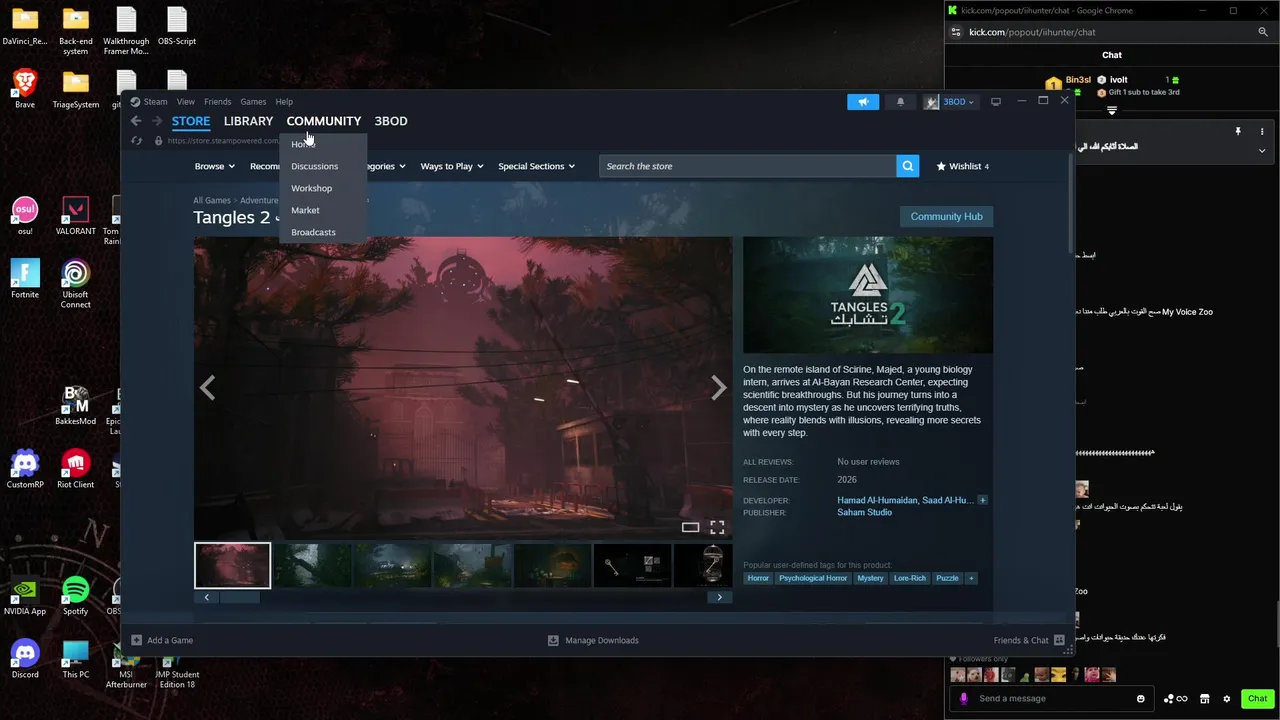The height and width of the screenshot is (720, 1280).
Task: Open the Brave browser shortcut
Action: click(x=25, y=87)
